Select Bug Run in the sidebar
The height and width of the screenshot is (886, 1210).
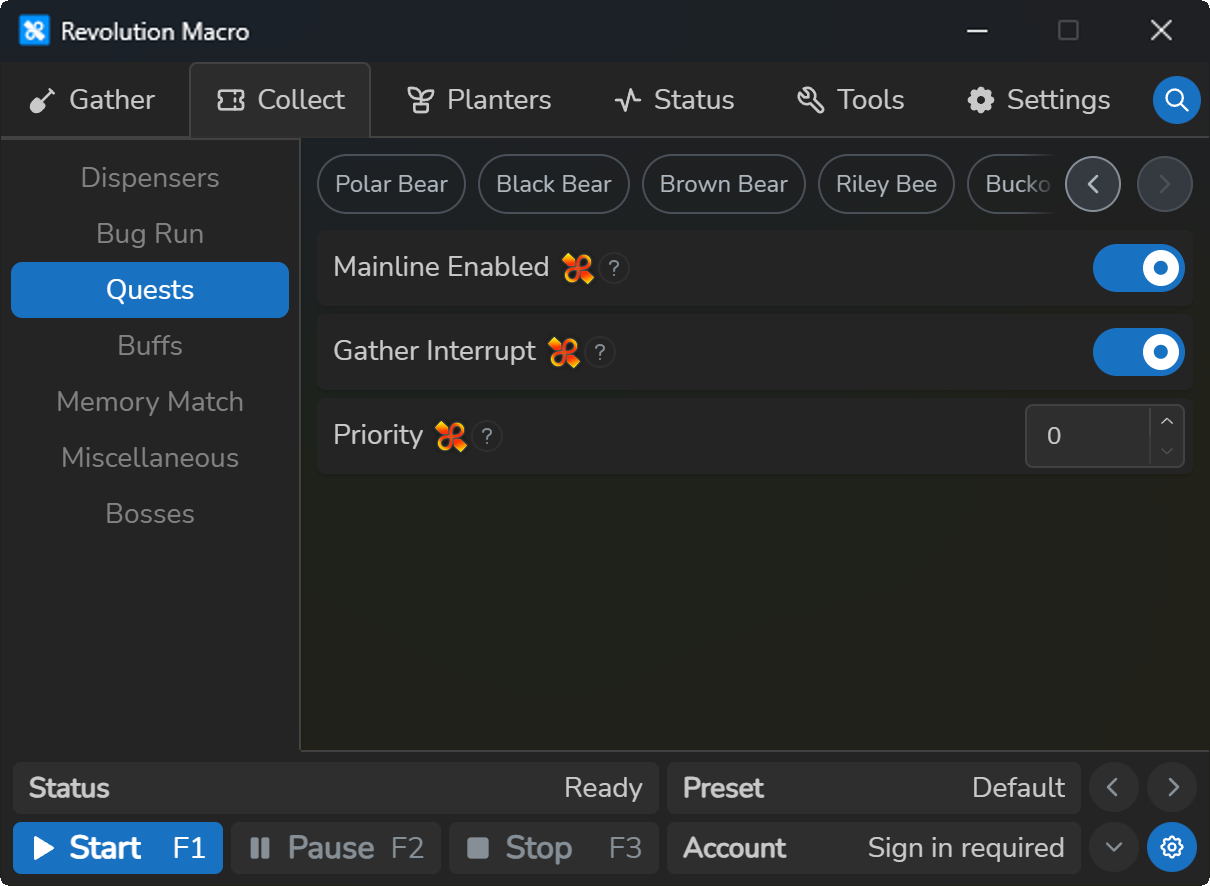click(x=150, y=234)
